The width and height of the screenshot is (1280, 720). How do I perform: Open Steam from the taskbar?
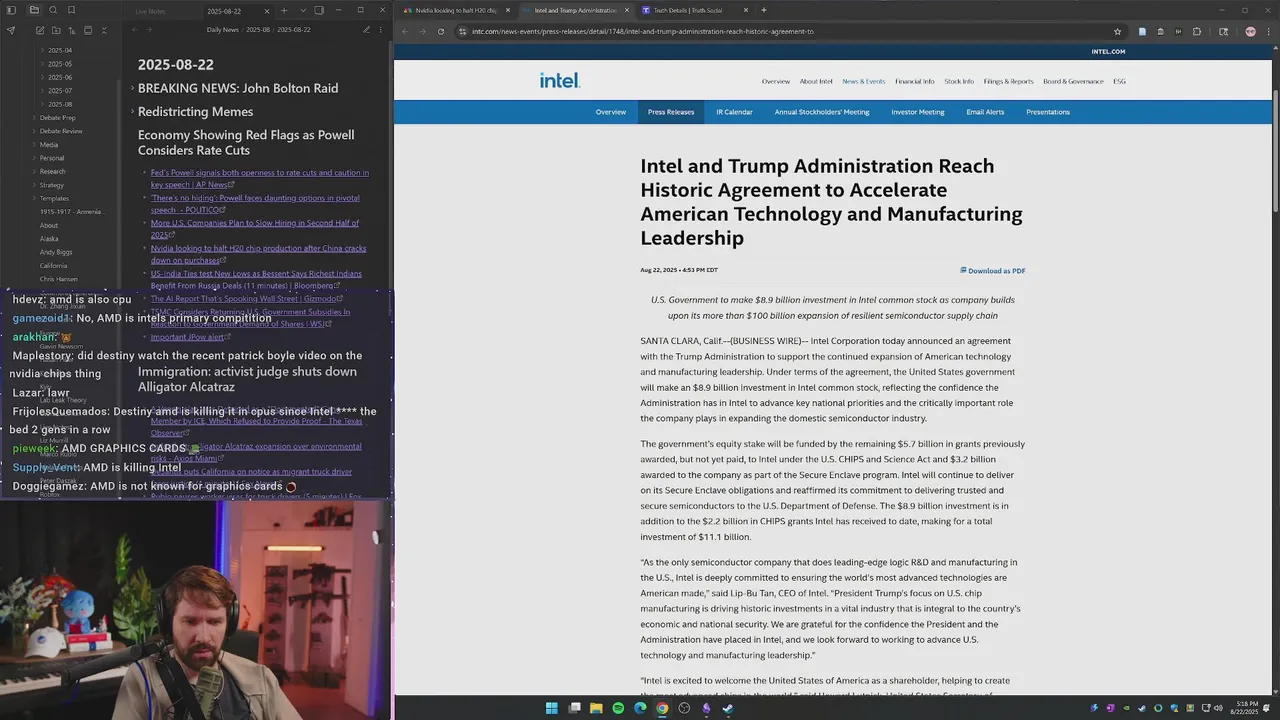[x=728, y=708]
